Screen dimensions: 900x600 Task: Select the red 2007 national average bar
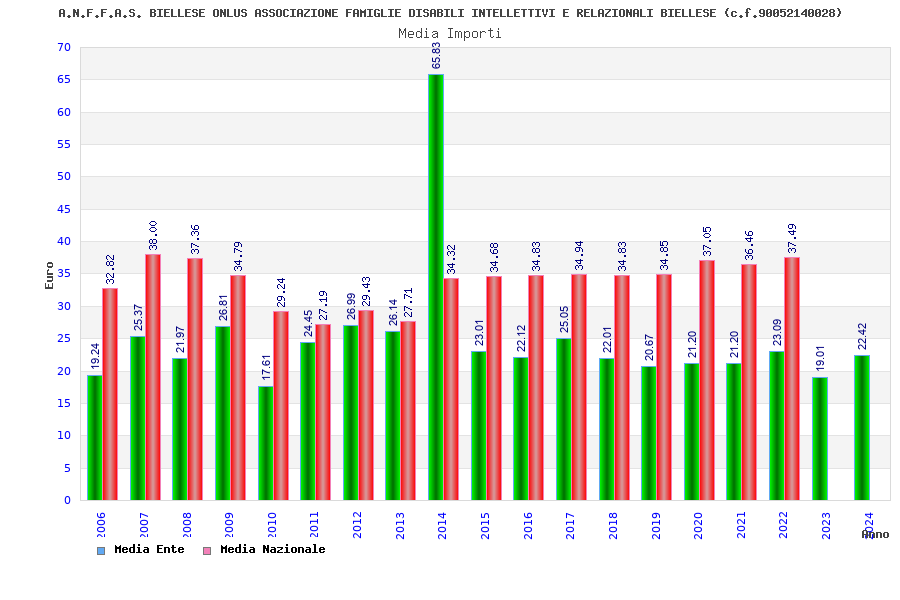pos(153,377)
